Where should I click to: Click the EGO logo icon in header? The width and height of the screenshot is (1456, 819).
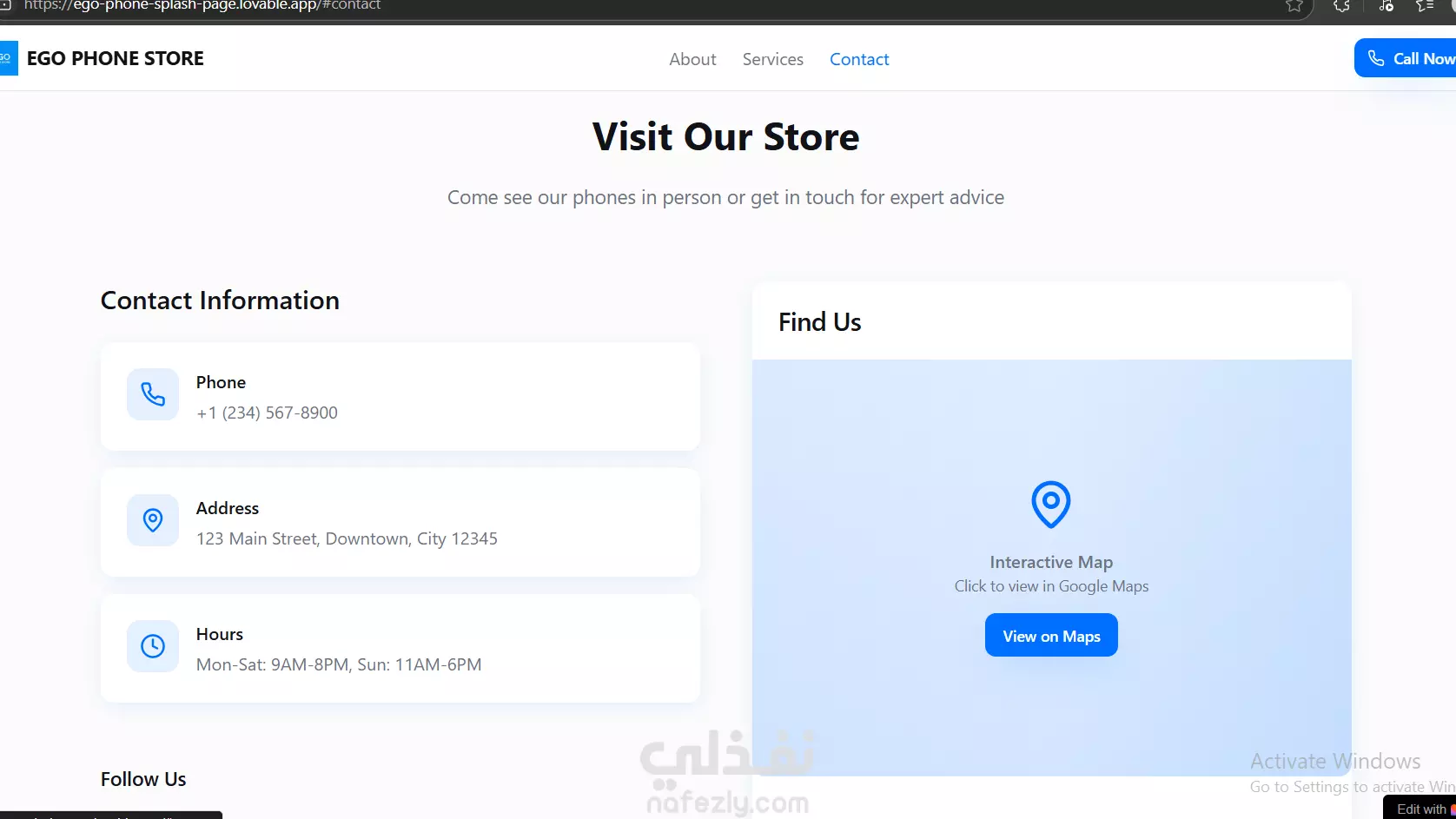pyautogui.click(x=8, y=58)
